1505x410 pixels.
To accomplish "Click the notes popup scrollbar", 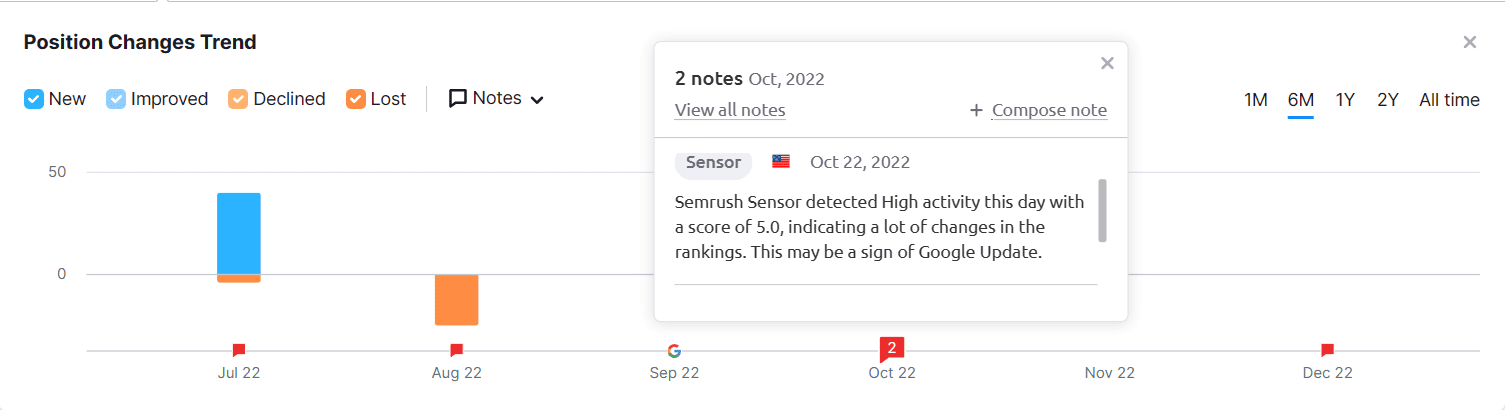I will pyautogui.click(x=1102, y=210).
